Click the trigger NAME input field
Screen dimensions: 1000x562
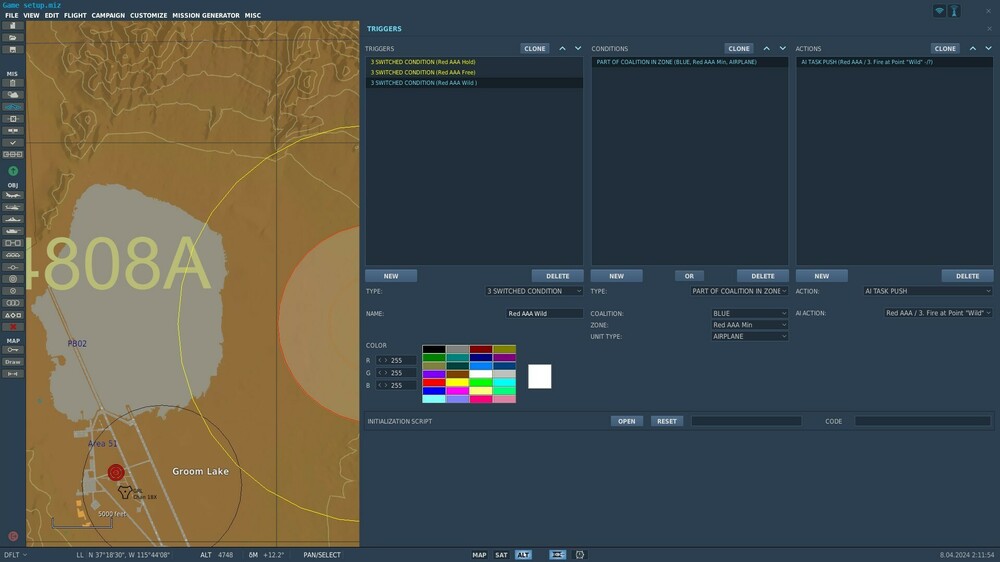click(x=544, y=314)
